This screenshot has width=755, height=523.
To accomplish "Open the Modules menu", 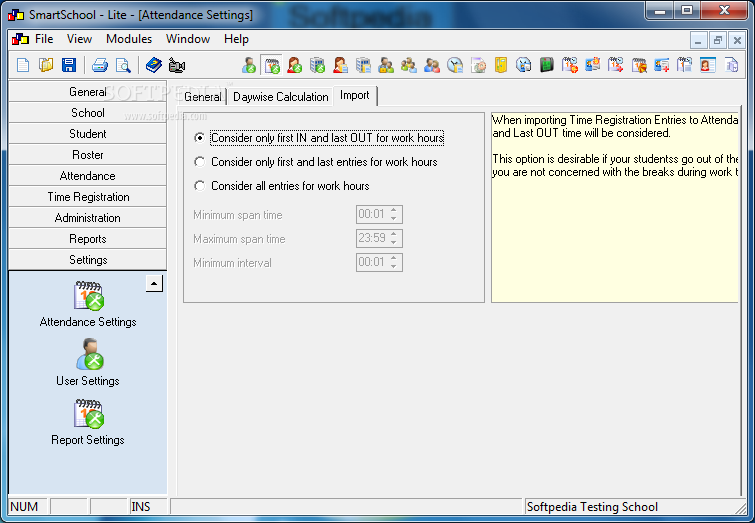I will point(129,39).
